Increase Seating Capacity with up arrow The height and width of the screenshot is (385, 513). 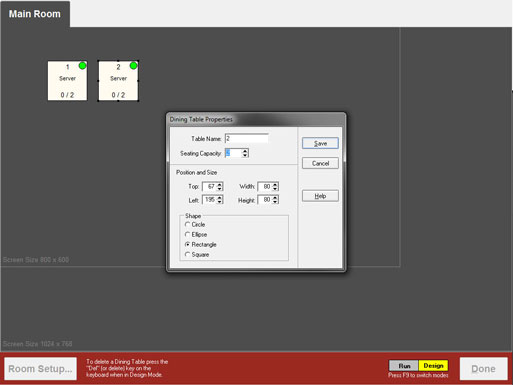[x=245, y=151]
